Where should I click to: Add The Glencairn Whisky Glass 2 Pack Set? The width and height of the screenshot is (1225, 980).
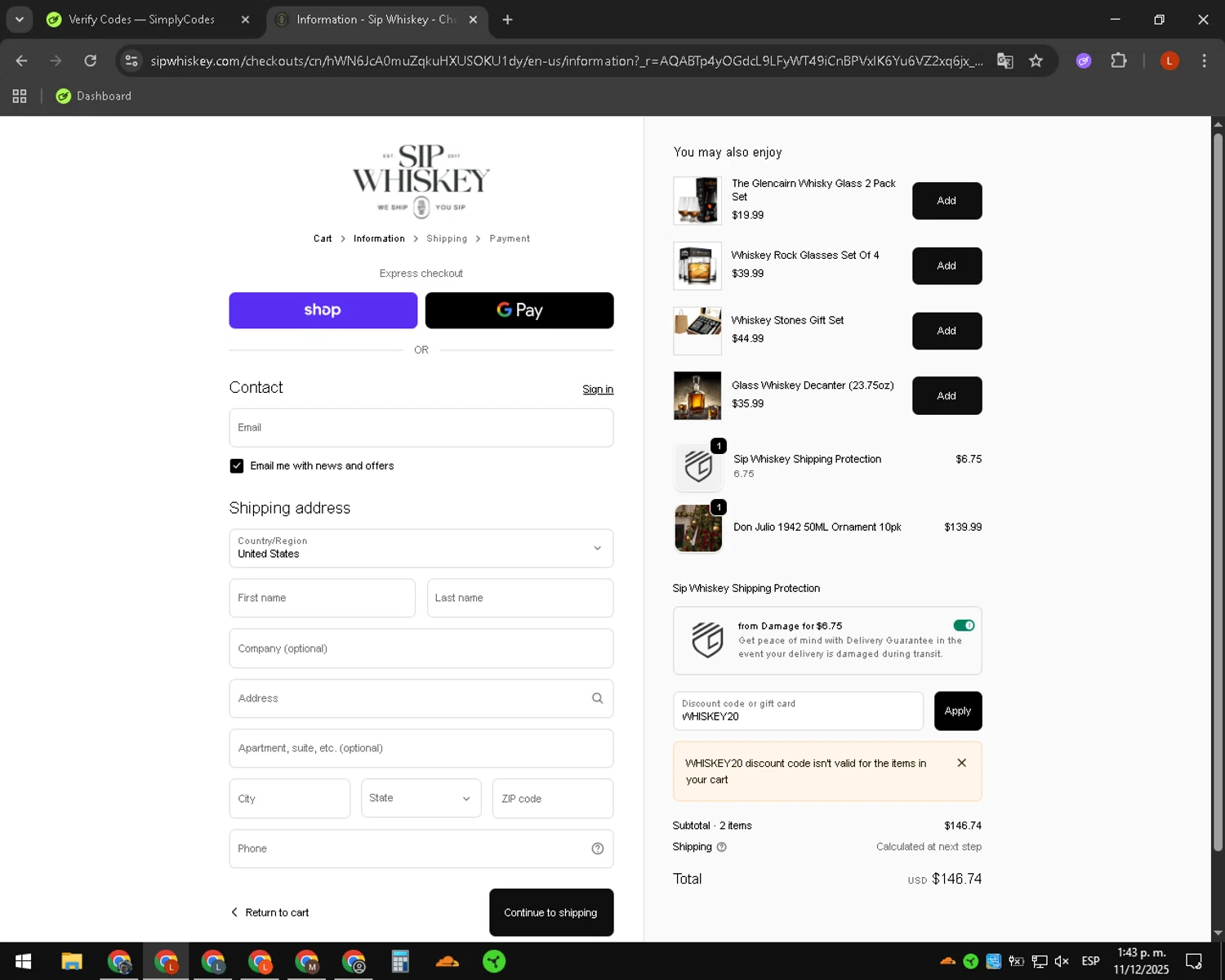947,201
